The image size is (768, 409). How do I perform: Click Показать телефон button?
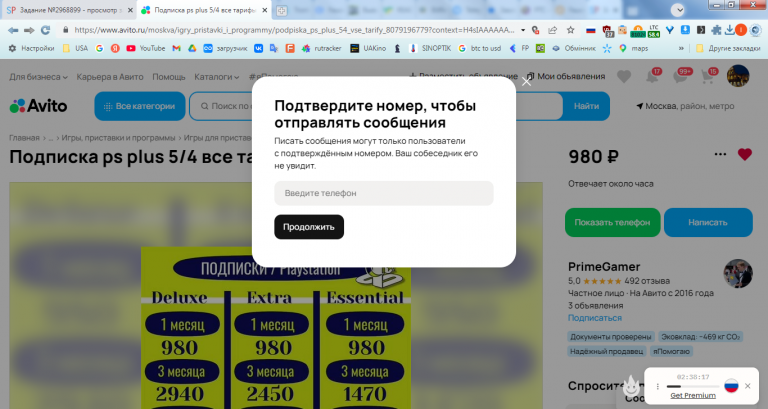pos(612,222)
